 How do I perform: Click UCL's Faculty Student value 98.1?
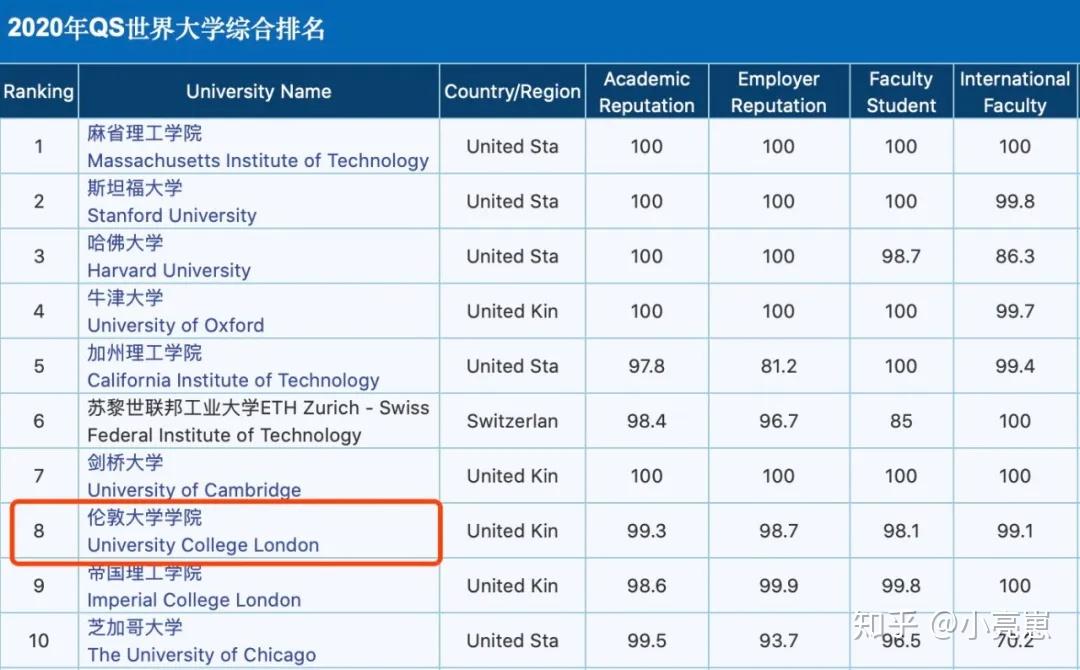pos(901,531)
